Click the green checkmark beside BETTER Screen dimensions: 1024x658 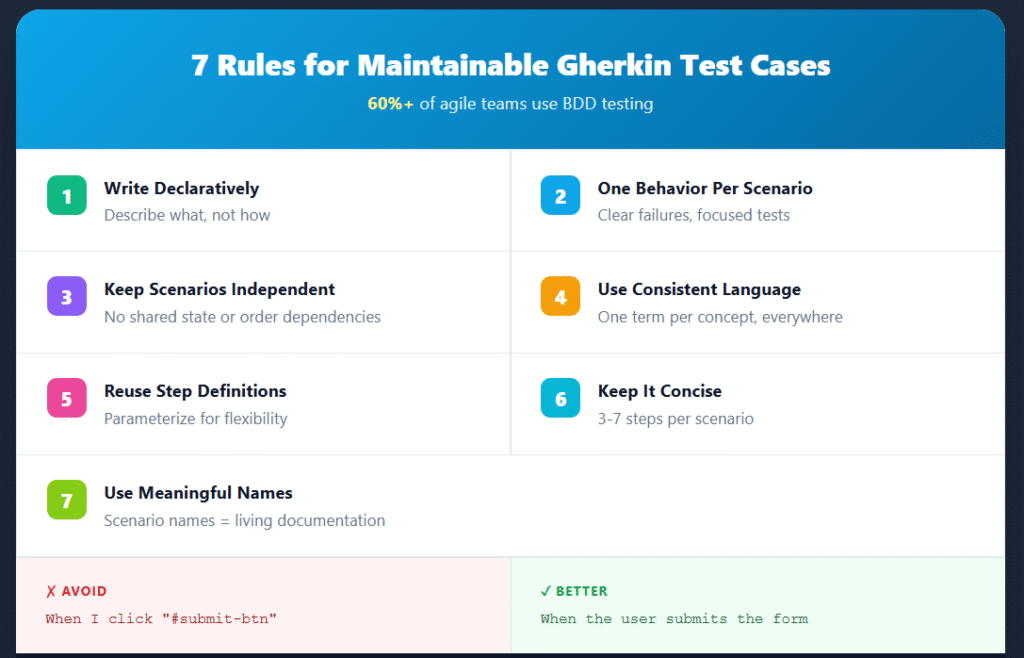[545, 591]
